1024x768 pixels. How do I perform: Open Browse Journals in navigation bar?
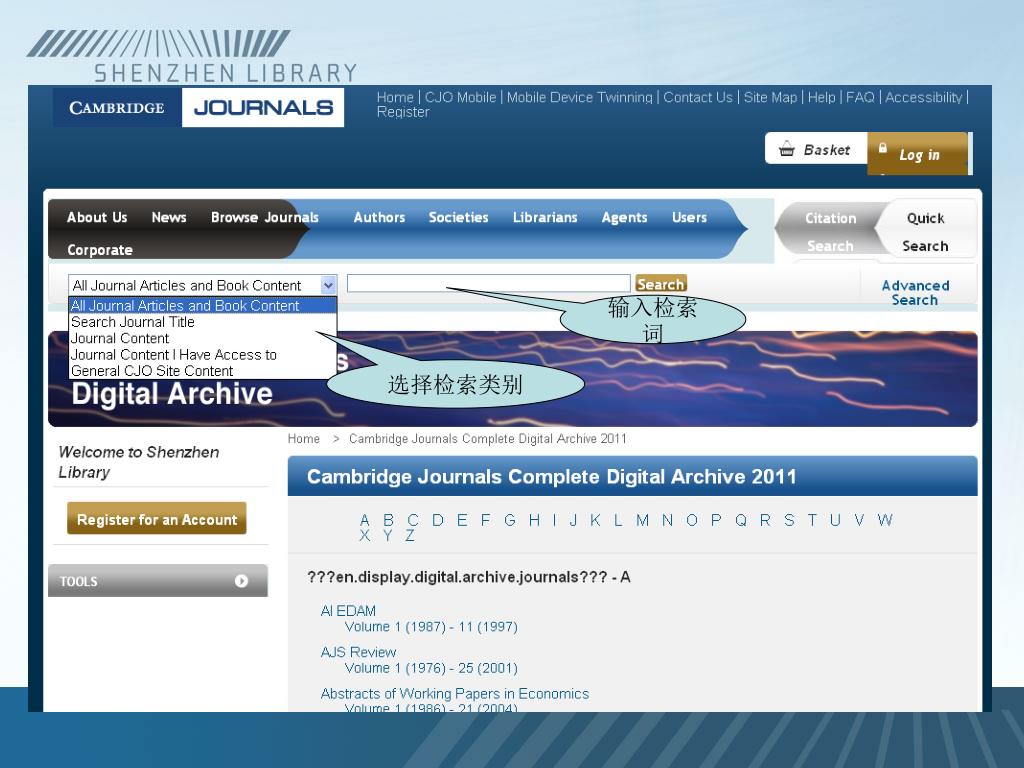point(264,217)
